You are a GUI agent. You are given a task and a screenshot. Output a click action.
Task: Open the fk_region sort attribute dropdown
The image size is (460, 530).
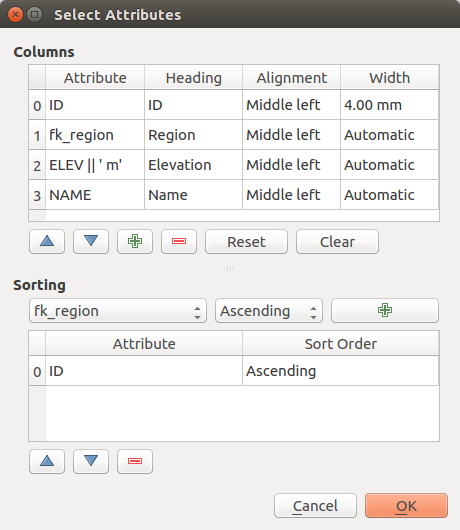tap(118, 310)
